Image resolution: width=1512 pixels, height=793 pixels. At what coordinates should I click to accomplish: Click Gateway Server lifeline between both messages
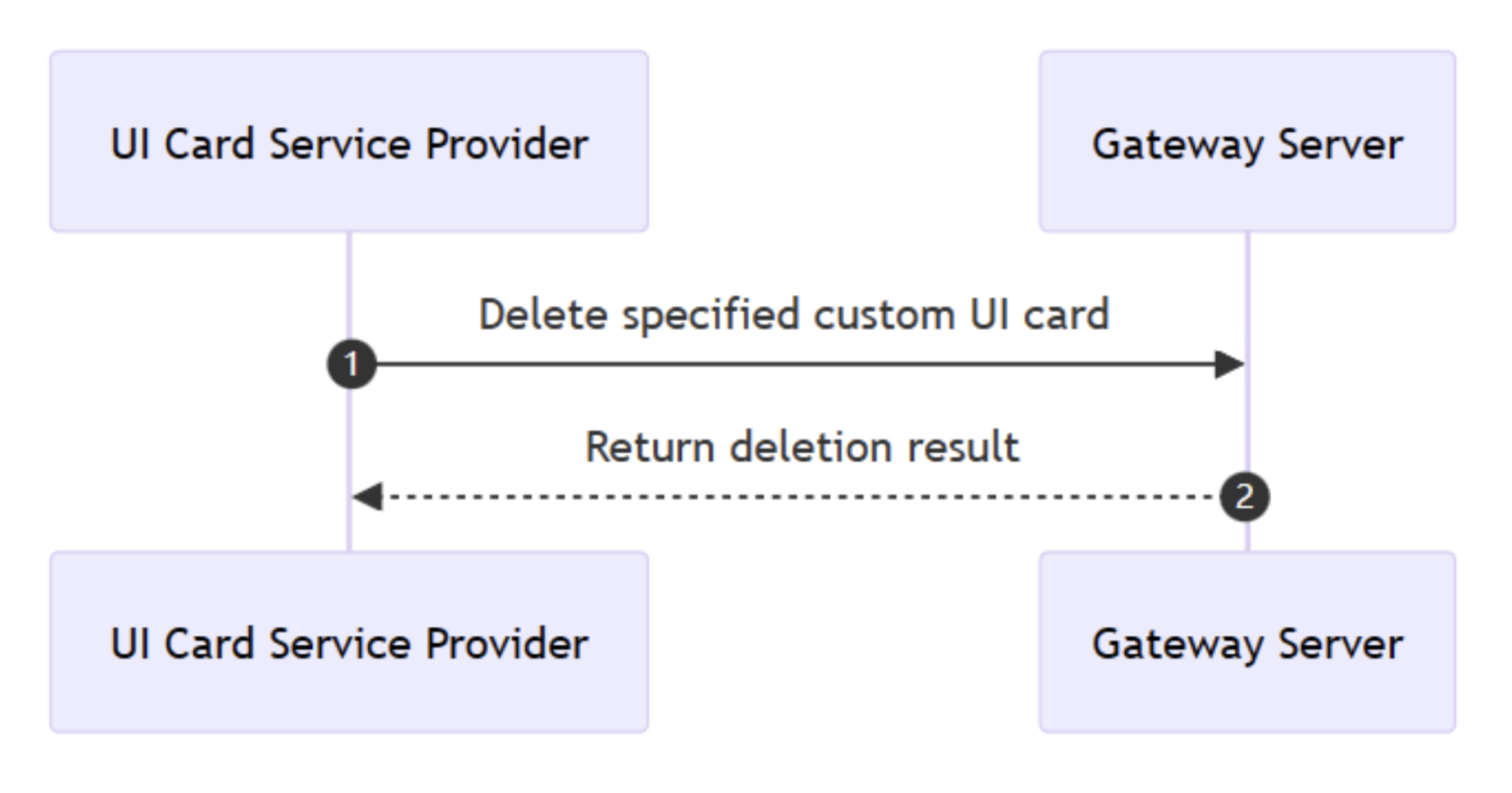pyautogui.click(x=1248, y=431)
